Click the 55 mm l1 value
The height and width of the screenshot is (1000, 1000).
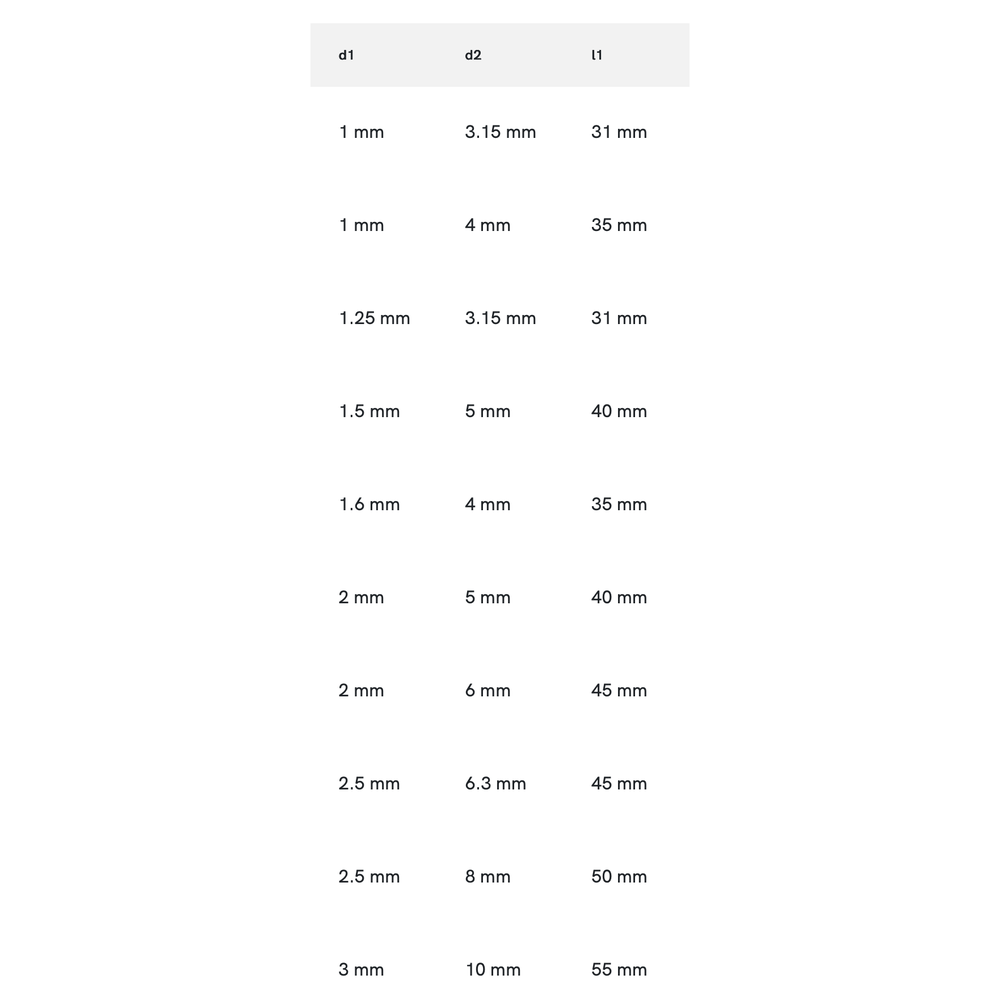(618, 969)
